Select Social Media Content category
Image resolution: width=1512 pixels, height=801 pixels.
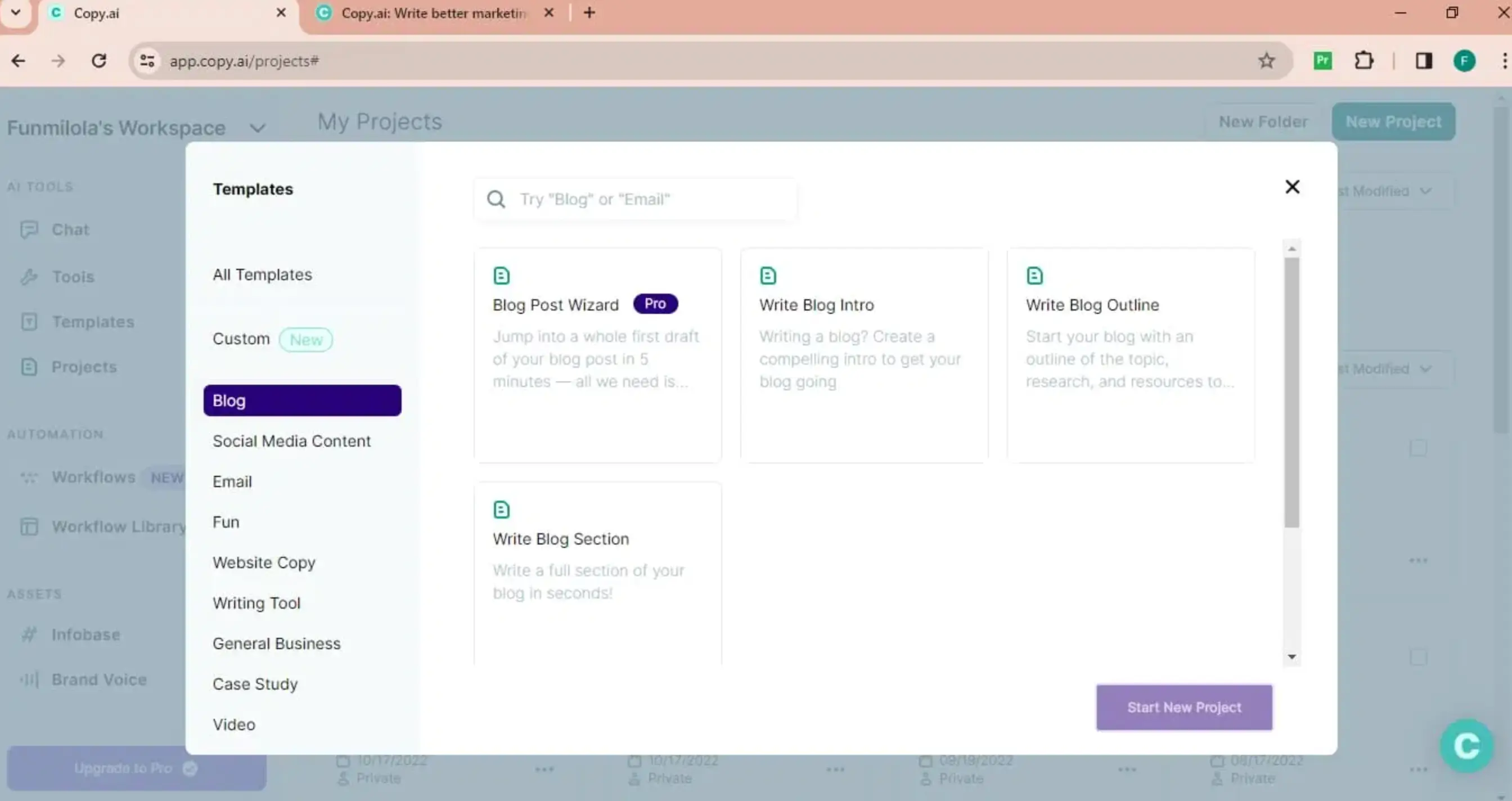(292, 440)
